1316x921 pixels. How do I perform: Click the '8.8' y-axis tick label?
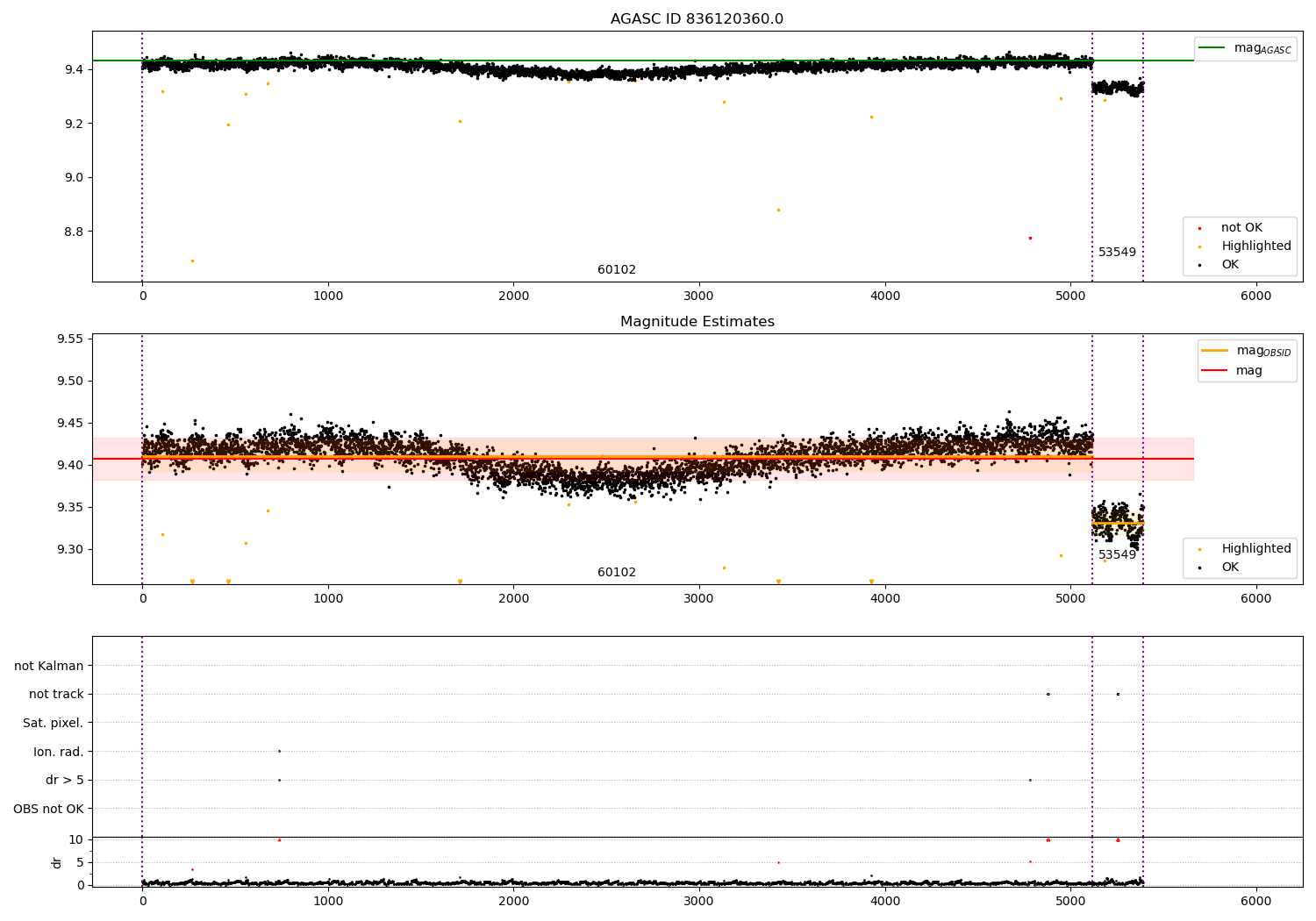pyautogui.click(x=74, y=232)
